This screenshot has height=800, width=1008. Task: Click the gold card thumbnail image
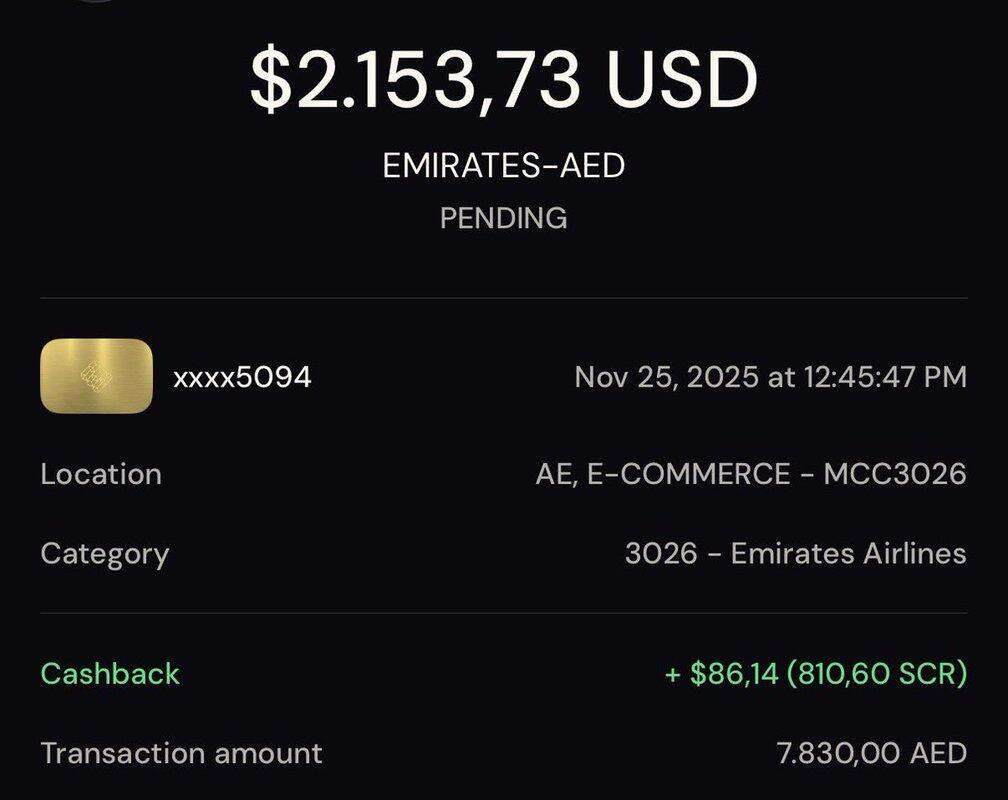pos(96,376)
